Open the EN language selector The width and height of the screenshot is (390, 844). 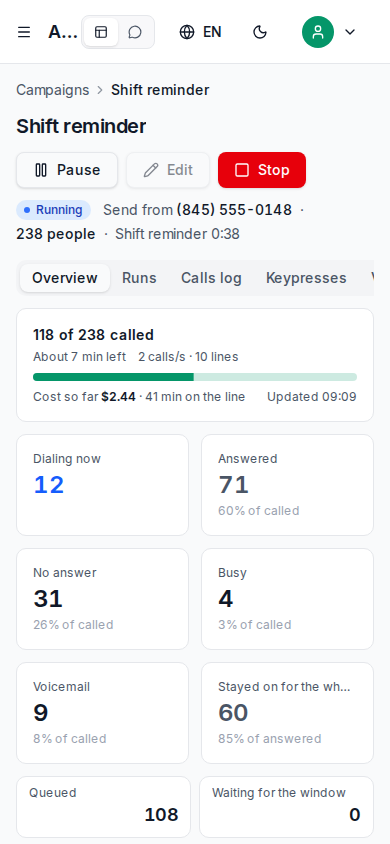[x=200, y=32]
